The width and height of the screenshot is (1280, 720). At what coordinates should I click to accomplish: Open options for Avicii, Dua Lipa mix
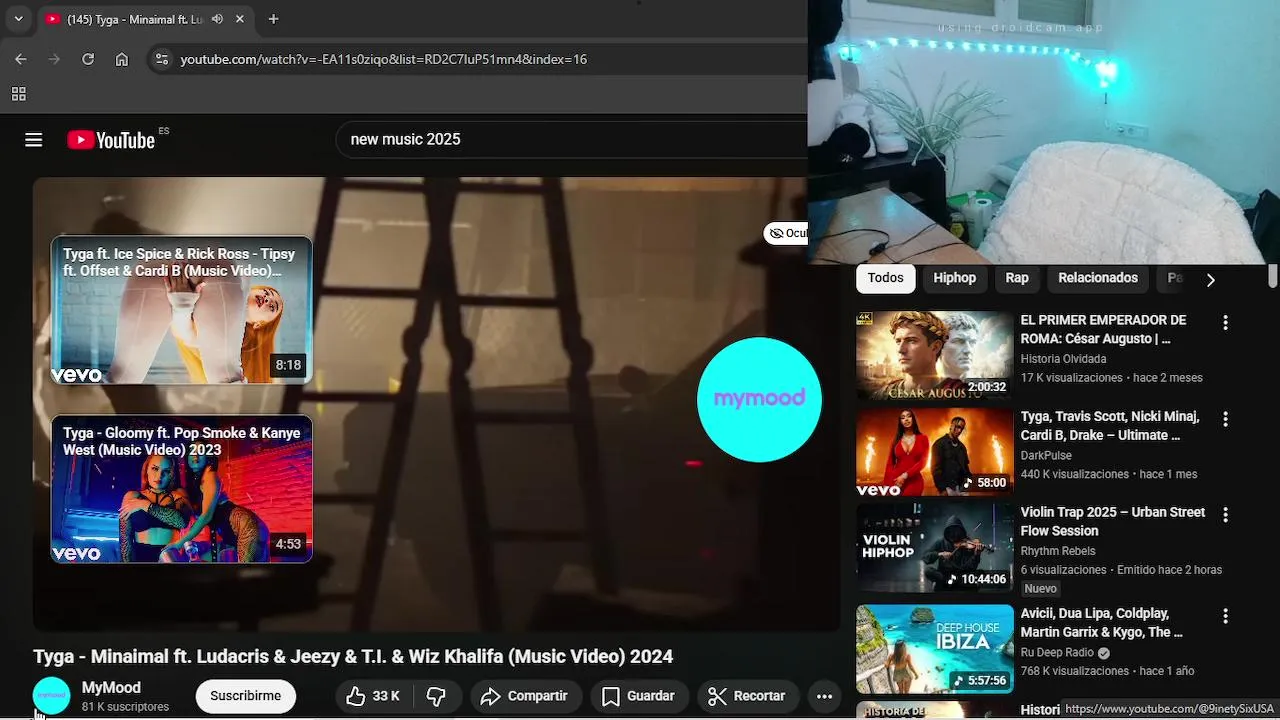click(x=1225, y=617)
